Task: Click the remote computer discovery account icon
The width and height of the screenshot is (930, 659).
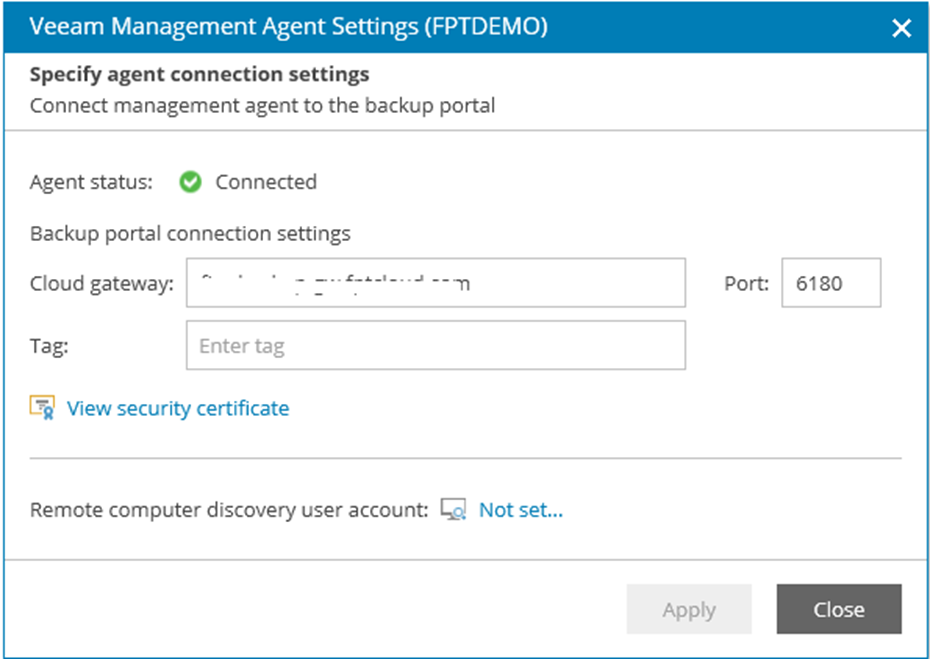Action: point(453,510)
